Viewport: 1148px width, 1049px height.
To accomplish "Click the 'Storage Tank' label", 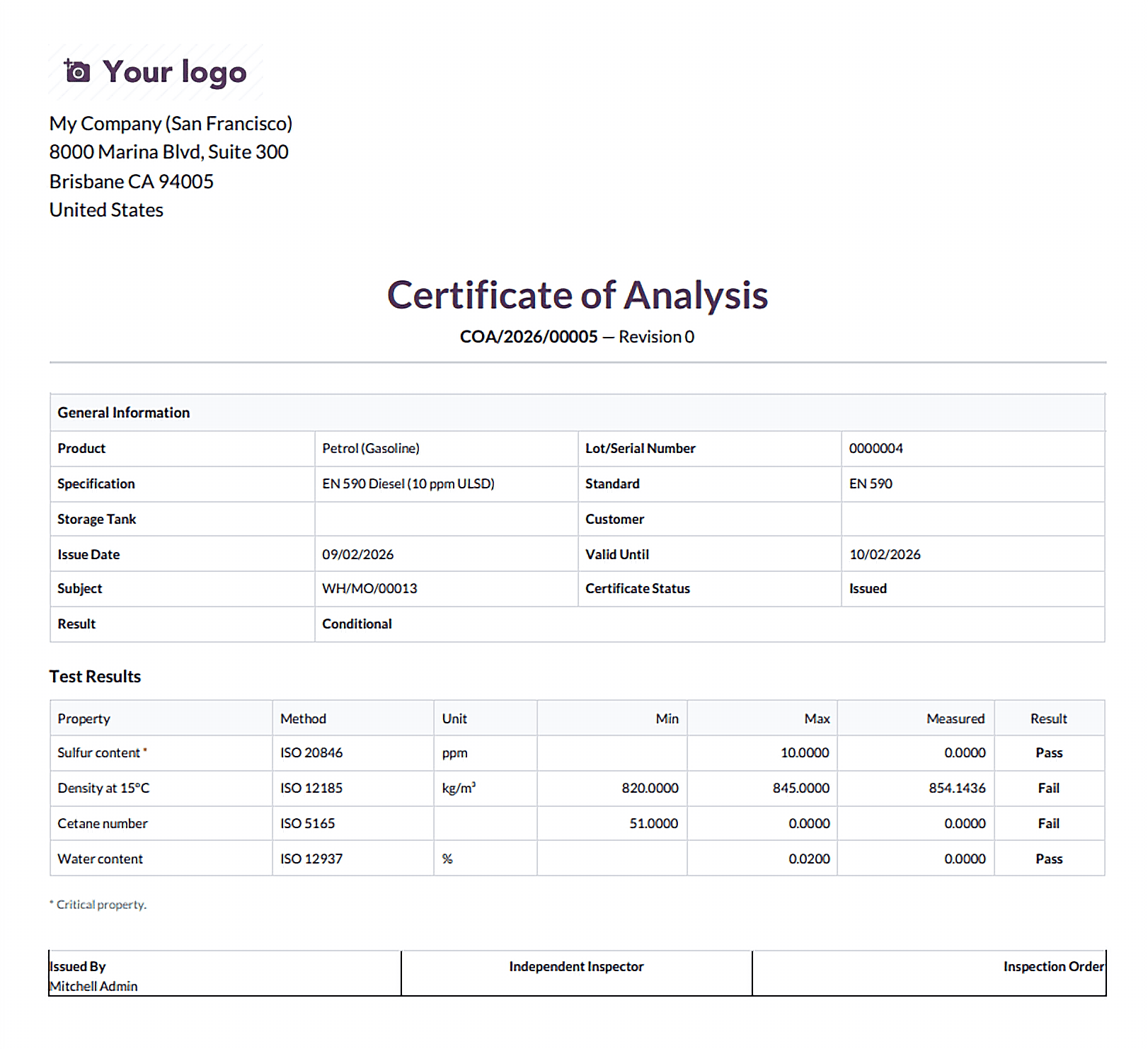I will click(x=96, y=519).
